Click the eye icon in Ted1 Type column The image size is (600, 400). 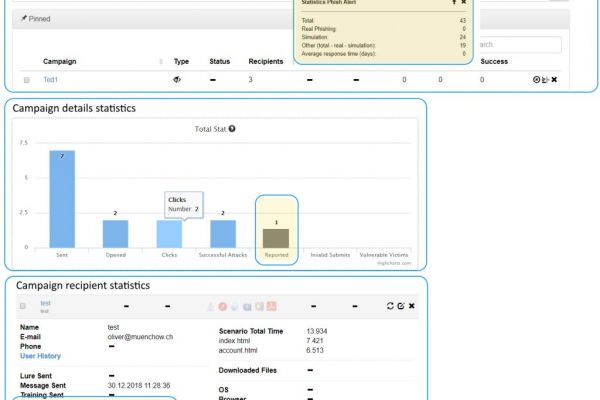point(177,79)
